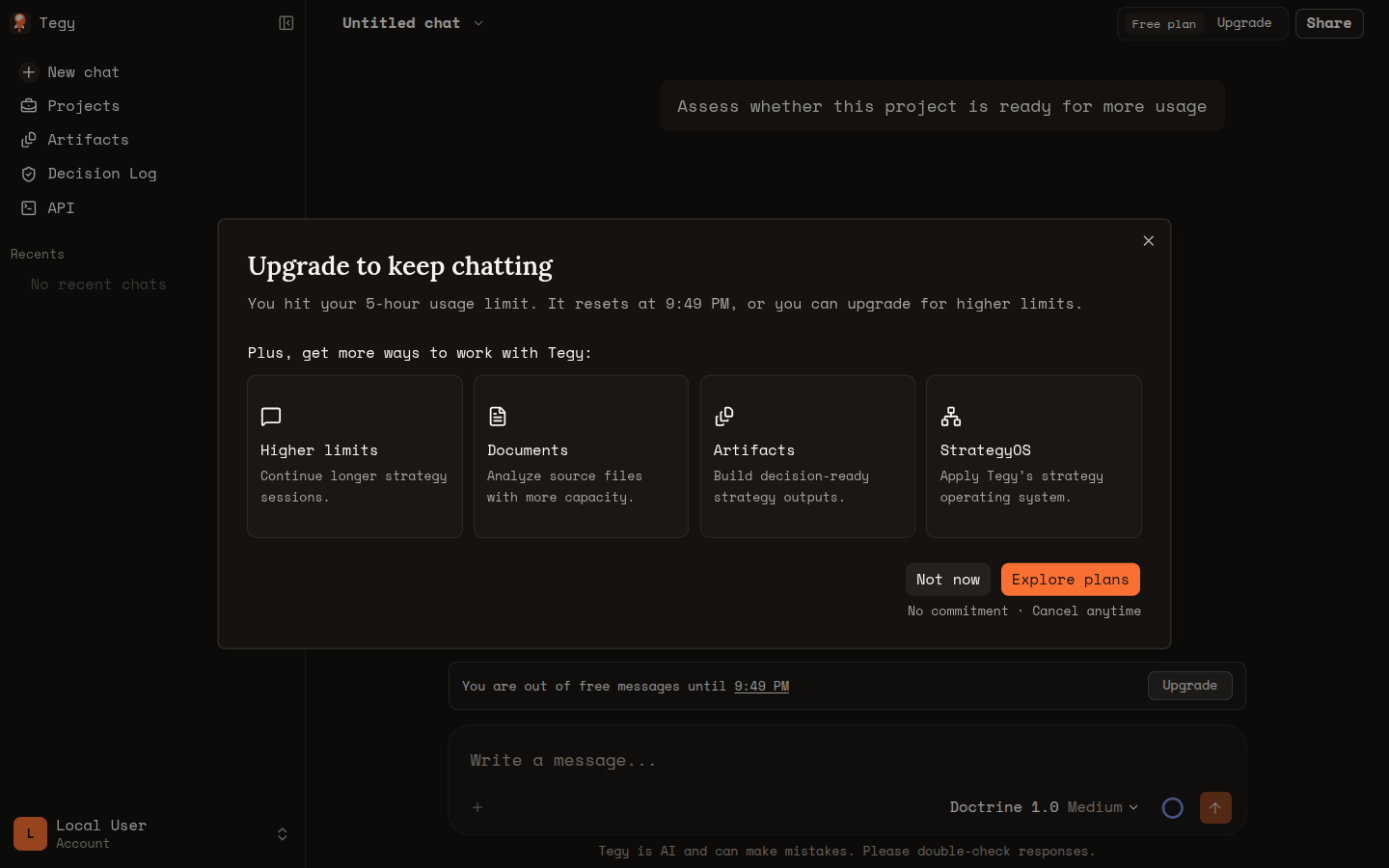Click 'No recent chats' text
Image resolution: width=1389 pixels, height=868 pixels.
[x=98, y=285]
